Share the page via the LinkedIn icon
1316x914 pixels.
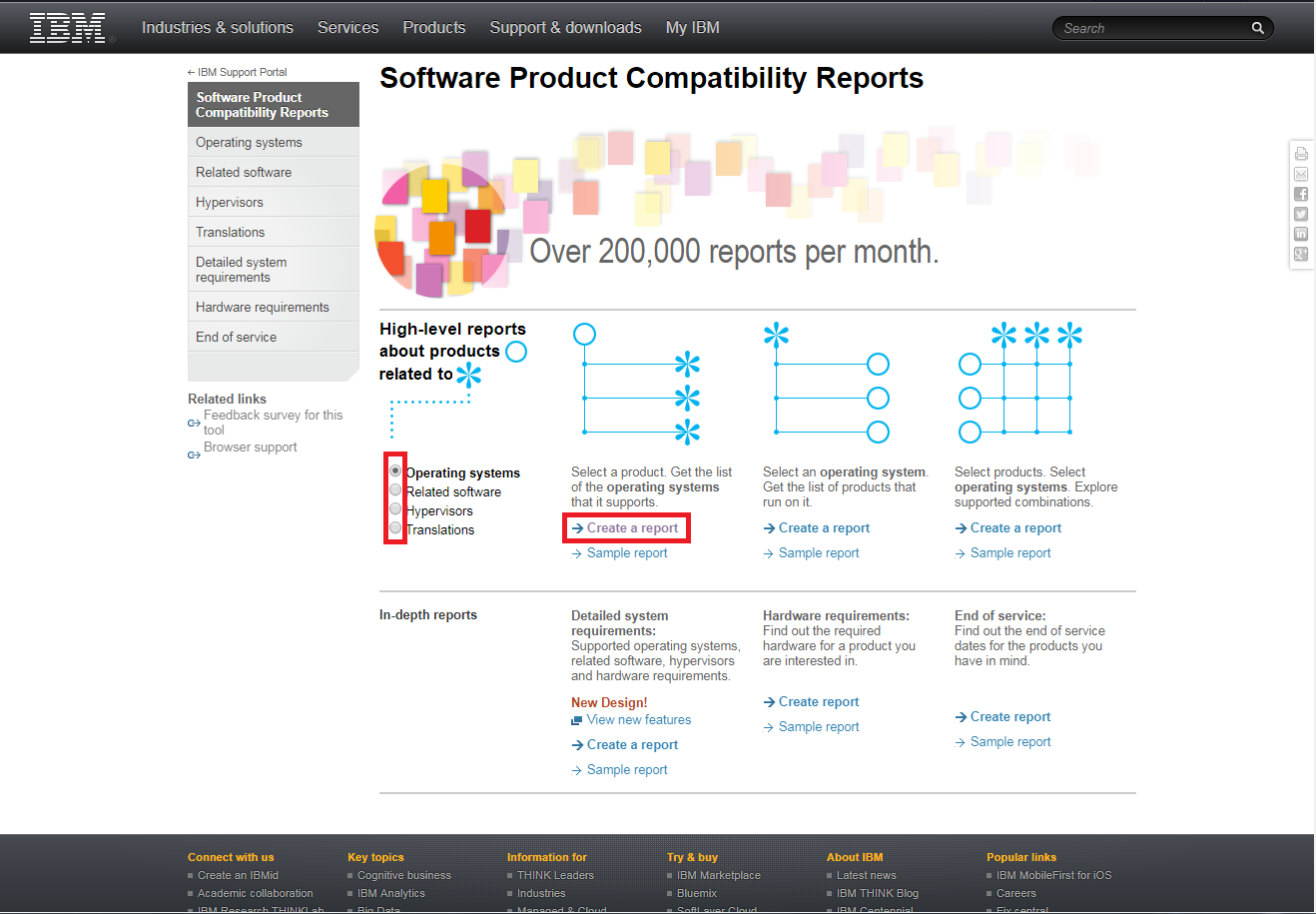point(1301,234)
